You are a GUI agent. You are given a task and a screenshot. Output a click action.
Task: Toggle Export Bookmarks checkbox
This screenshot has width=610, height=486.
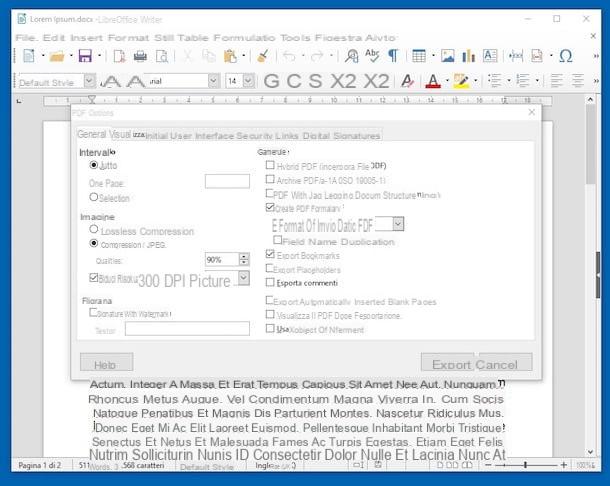point(270,254)
